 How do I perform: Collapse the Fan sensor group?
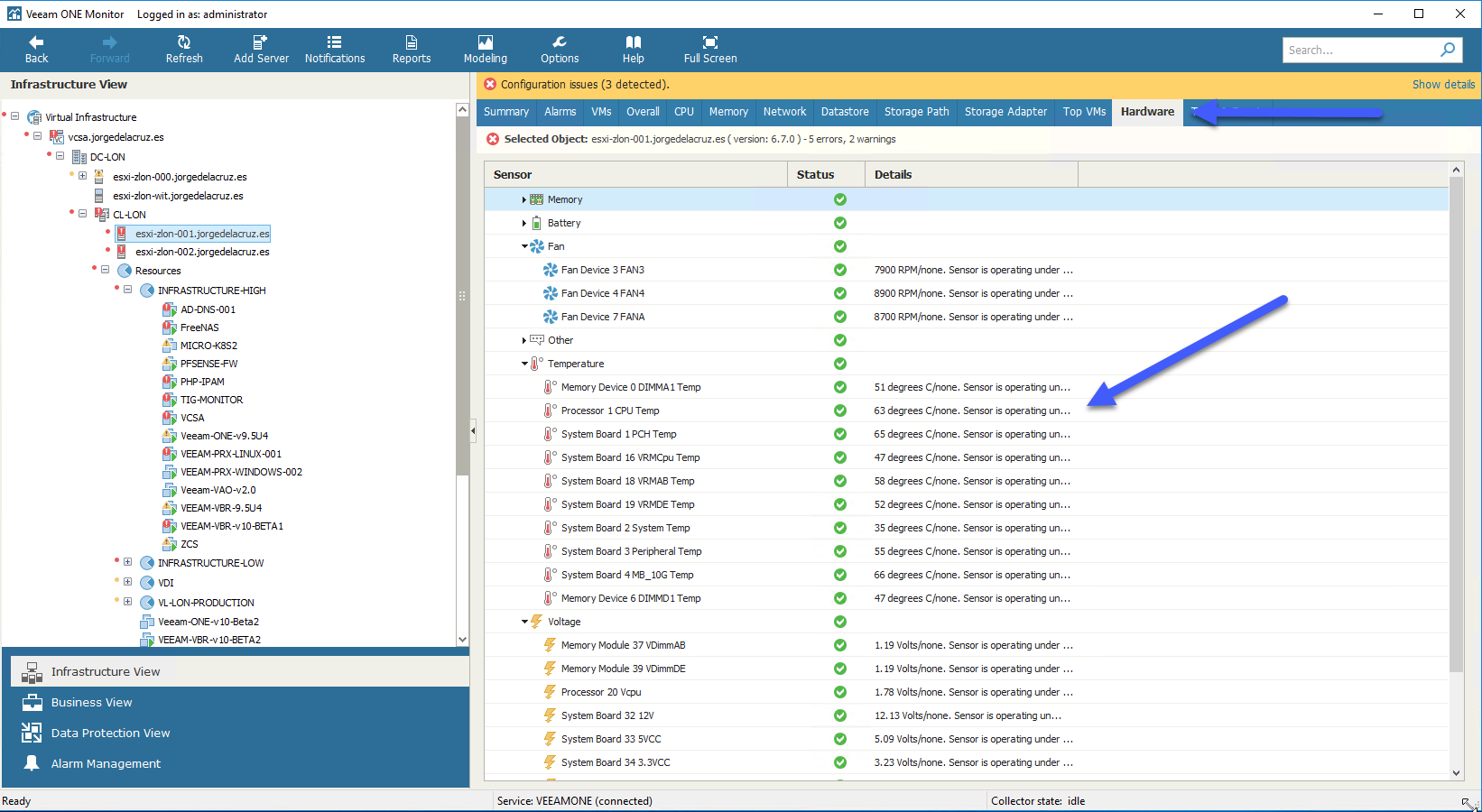coord(524,246)
